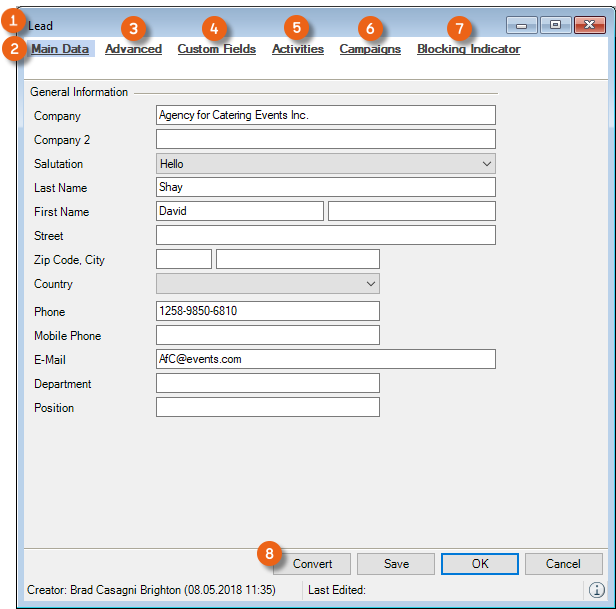Click the Save button
This screenshot has height=609, width=616.
(x=396, y=564)
